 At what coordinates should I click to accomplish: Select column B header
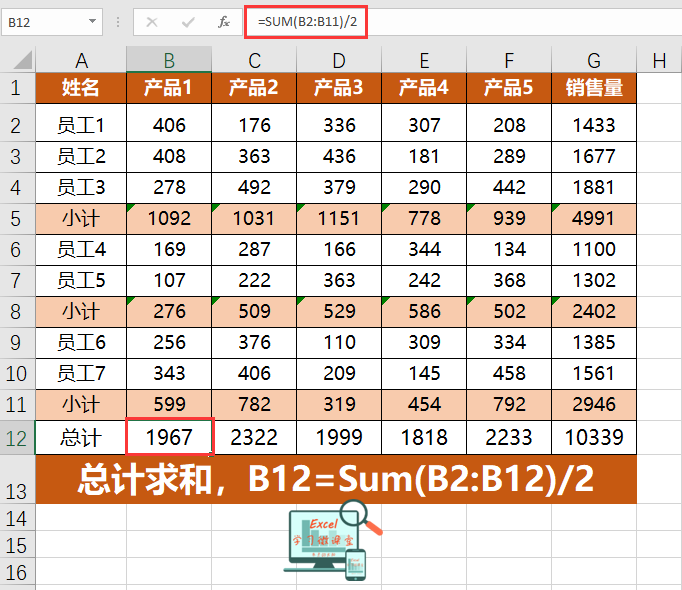(169, 60)
